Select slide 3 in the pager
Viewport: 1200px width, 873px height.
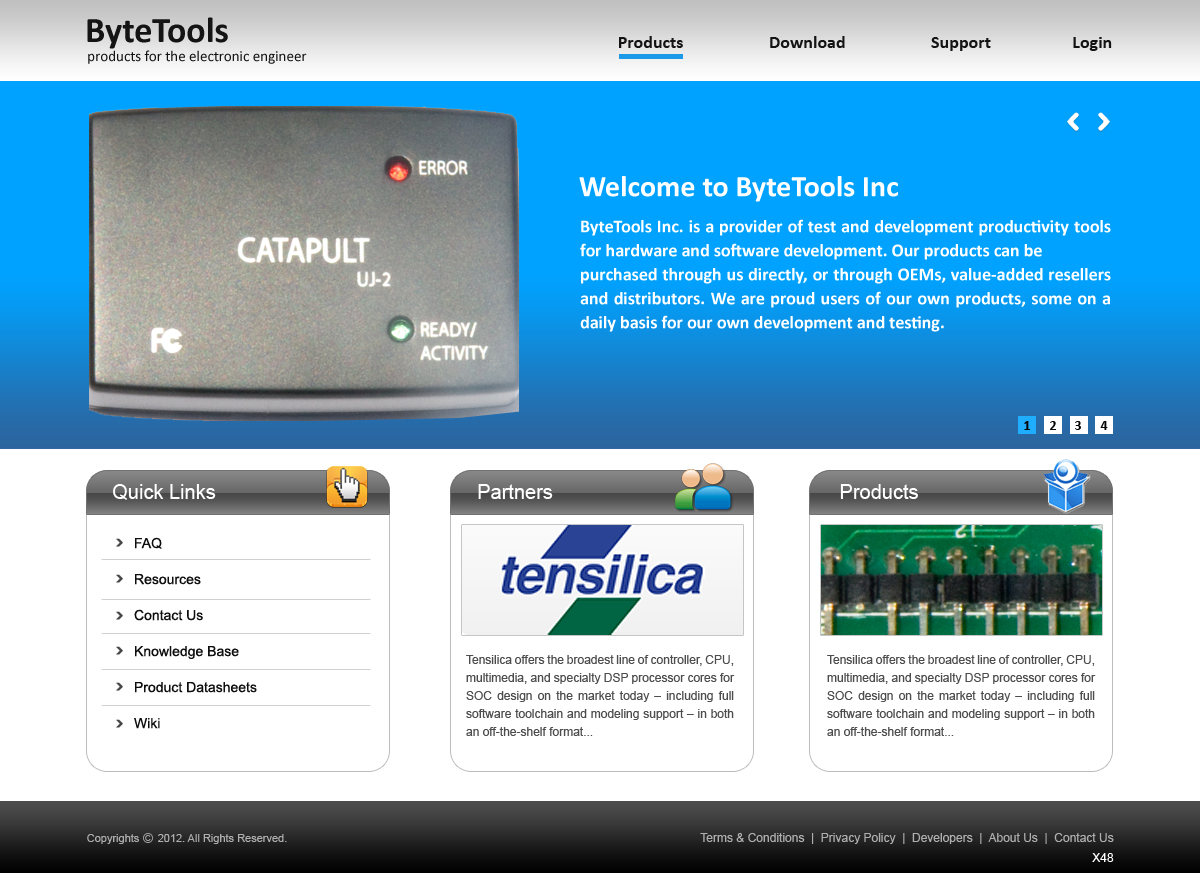point(1078,425)
